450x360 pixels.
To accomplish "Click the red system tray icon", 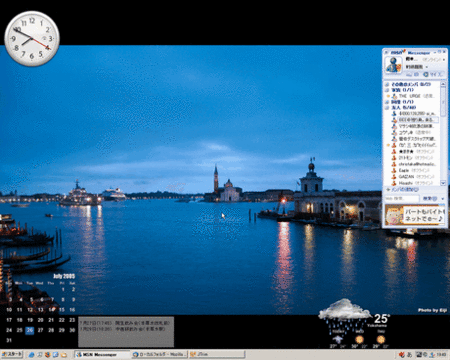I will [402, 354].
